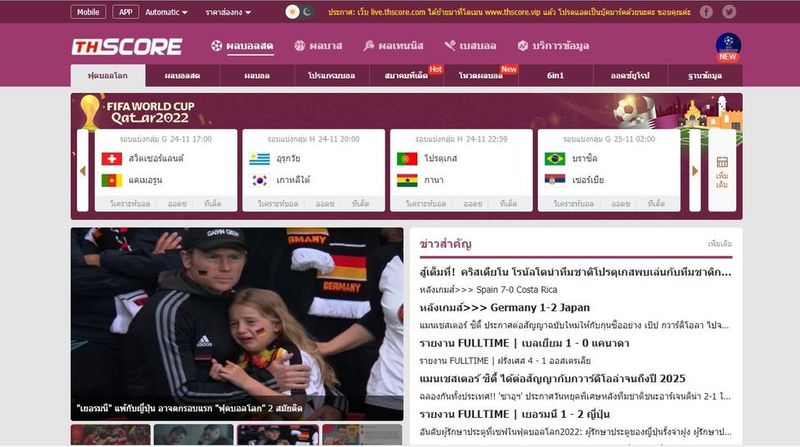The height and width of the screenshot is (447, 800).
Task: Switch to light mode sun toggle
Action: point(292,12)
